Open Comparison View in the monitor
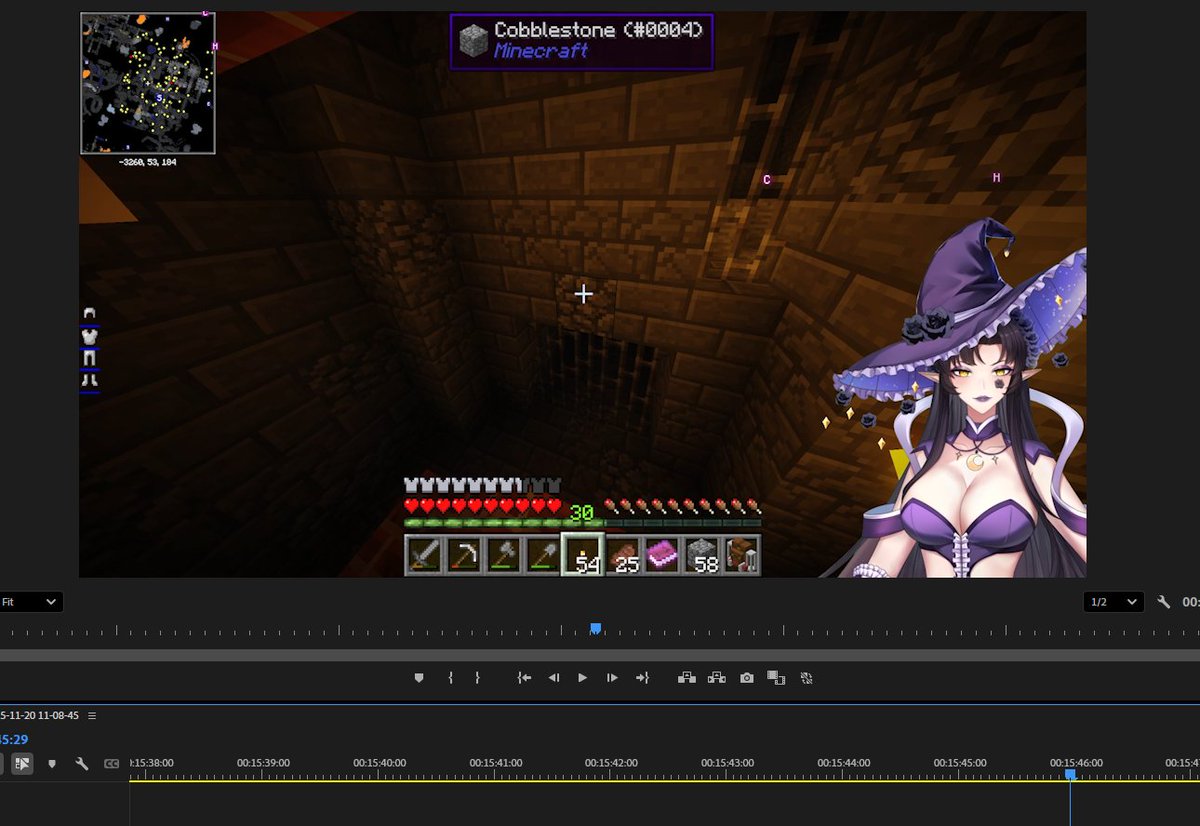 776,678
